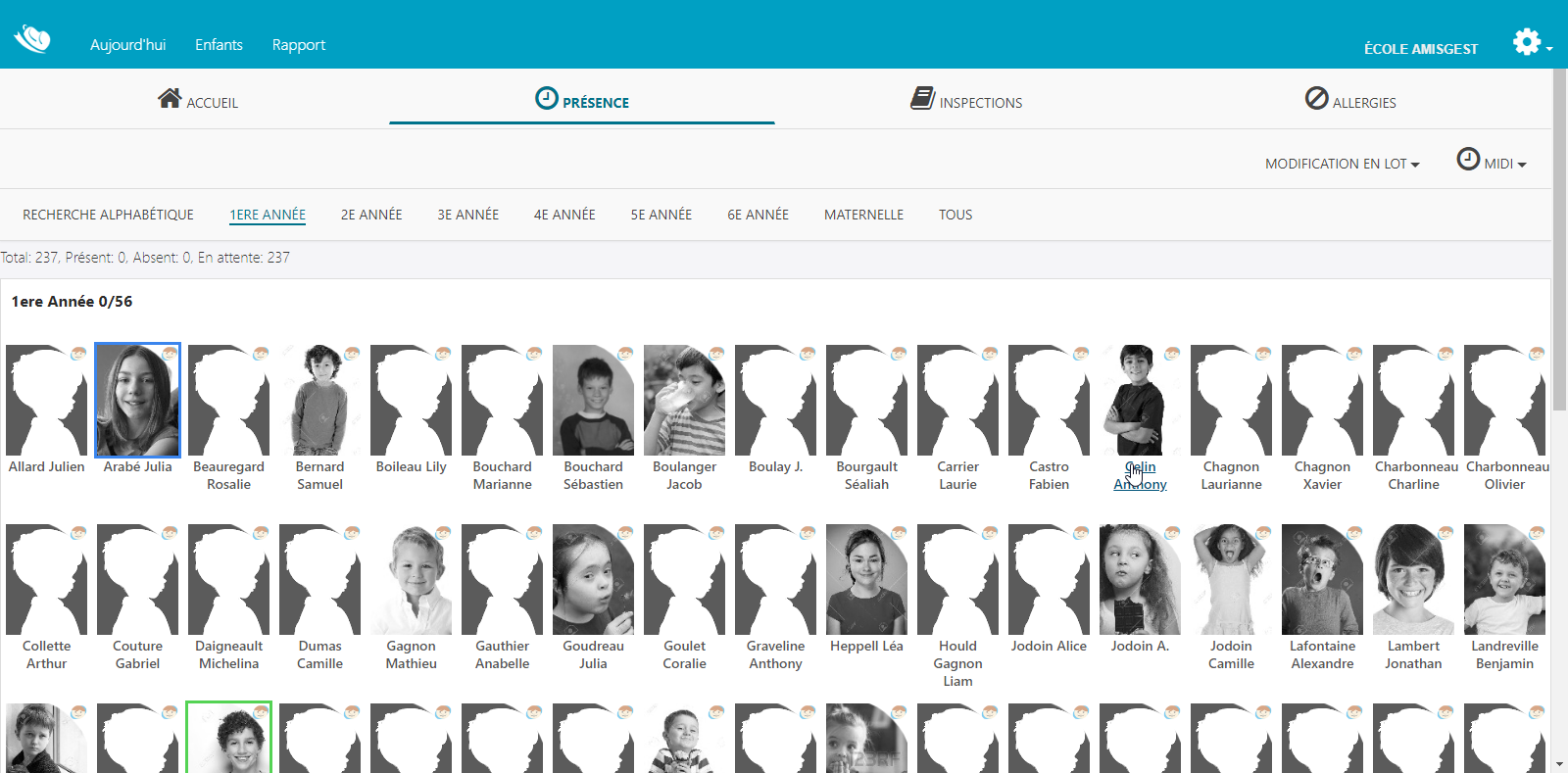
Task: Select Jodoin Camille's photo
Action: point(1231,579)
